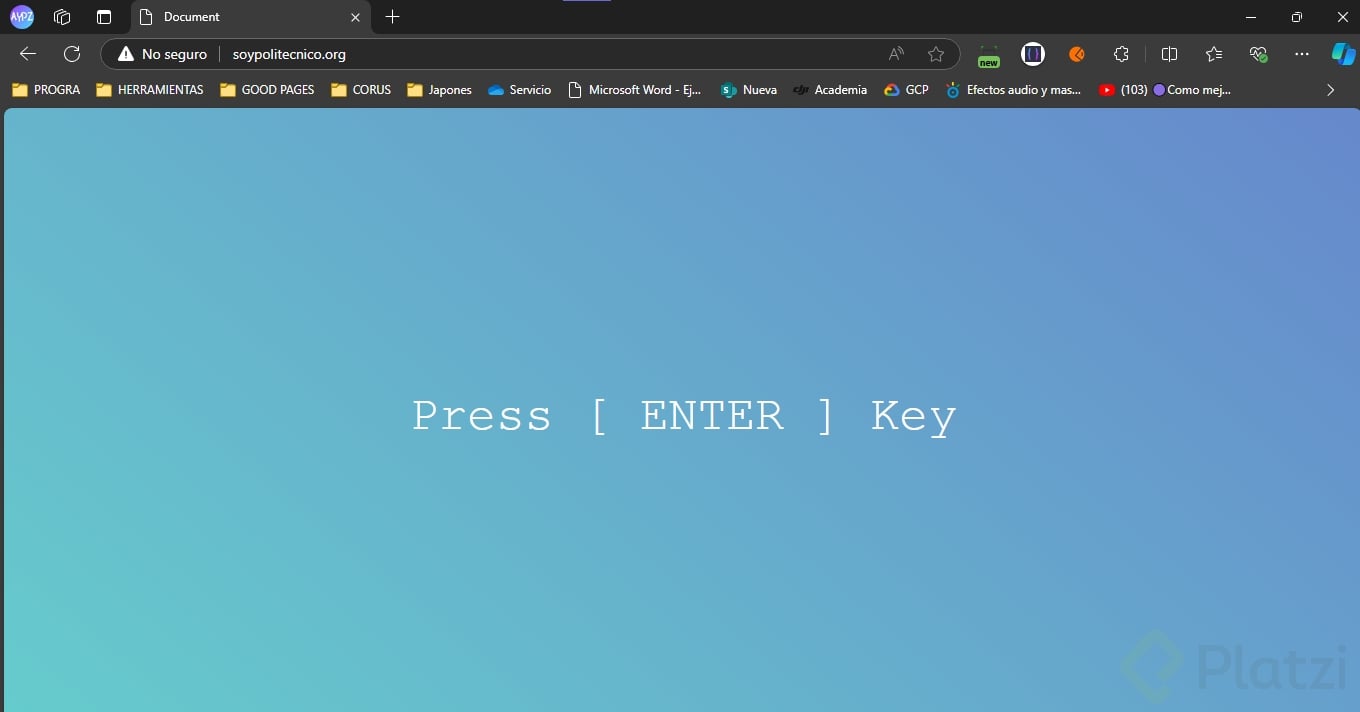Click the No seguro security warning

tap(162, 54)
